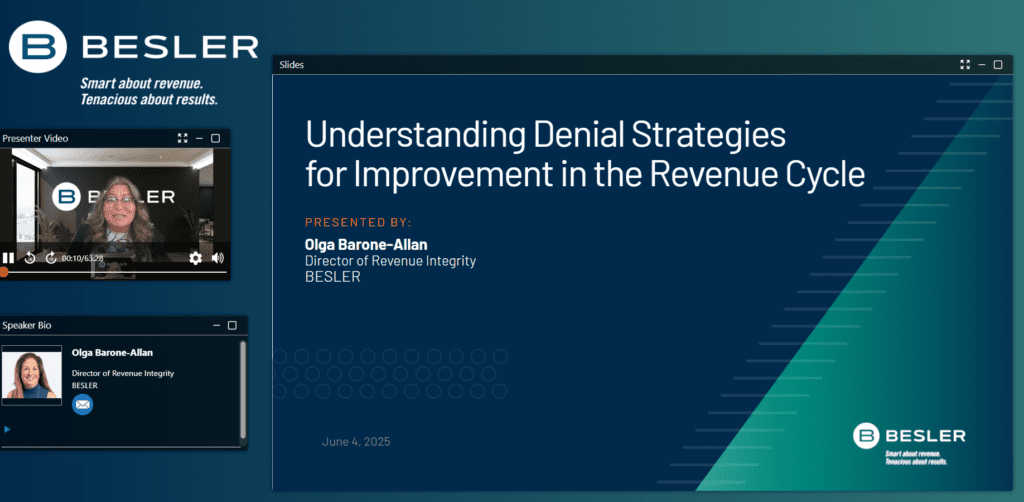
Task: Expand the Slides panel to fullscreen
Action: (965, 65)
